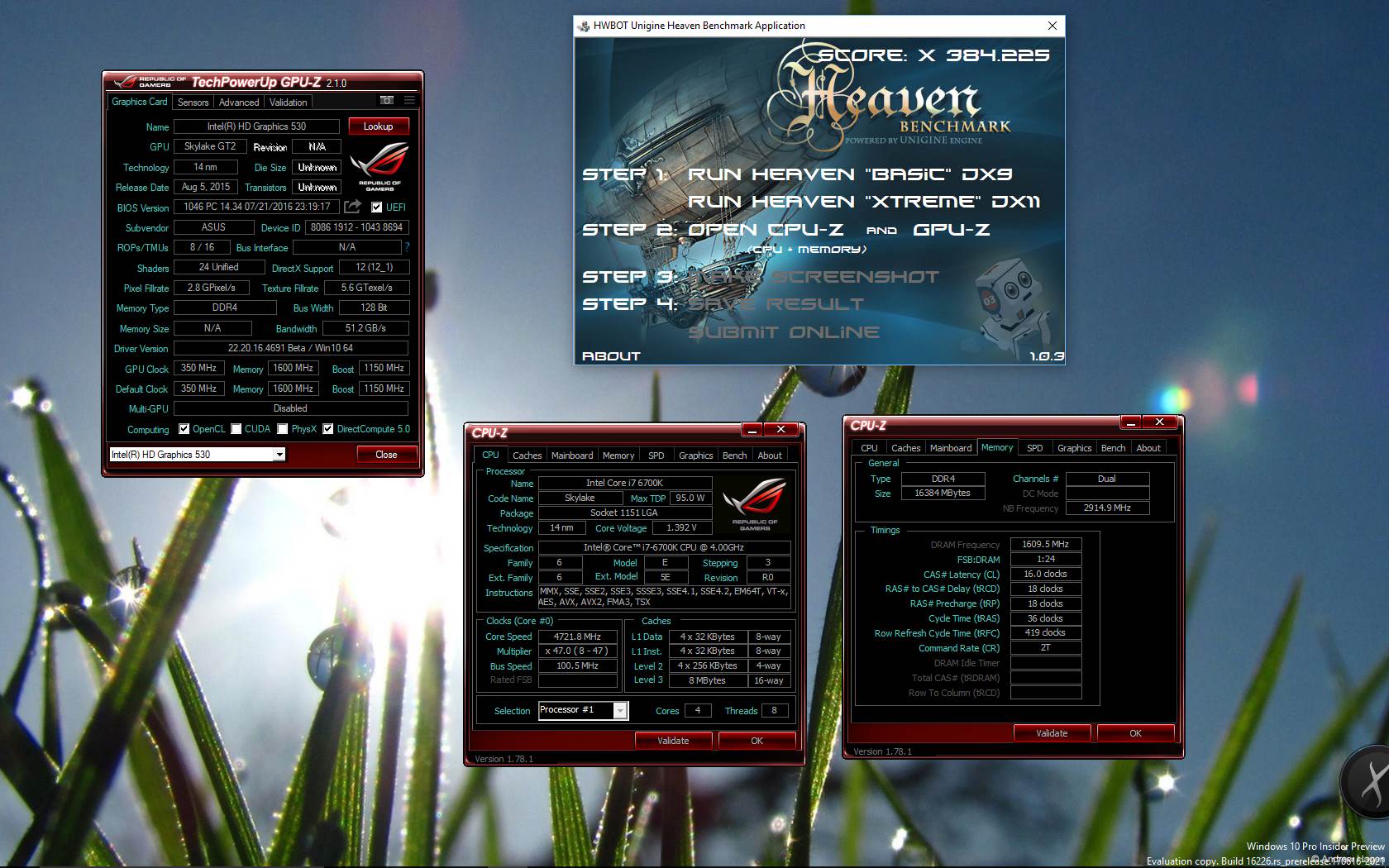
Task: Open Caches tab in CPU-Z CPU window
Action: tap(527, 455)
